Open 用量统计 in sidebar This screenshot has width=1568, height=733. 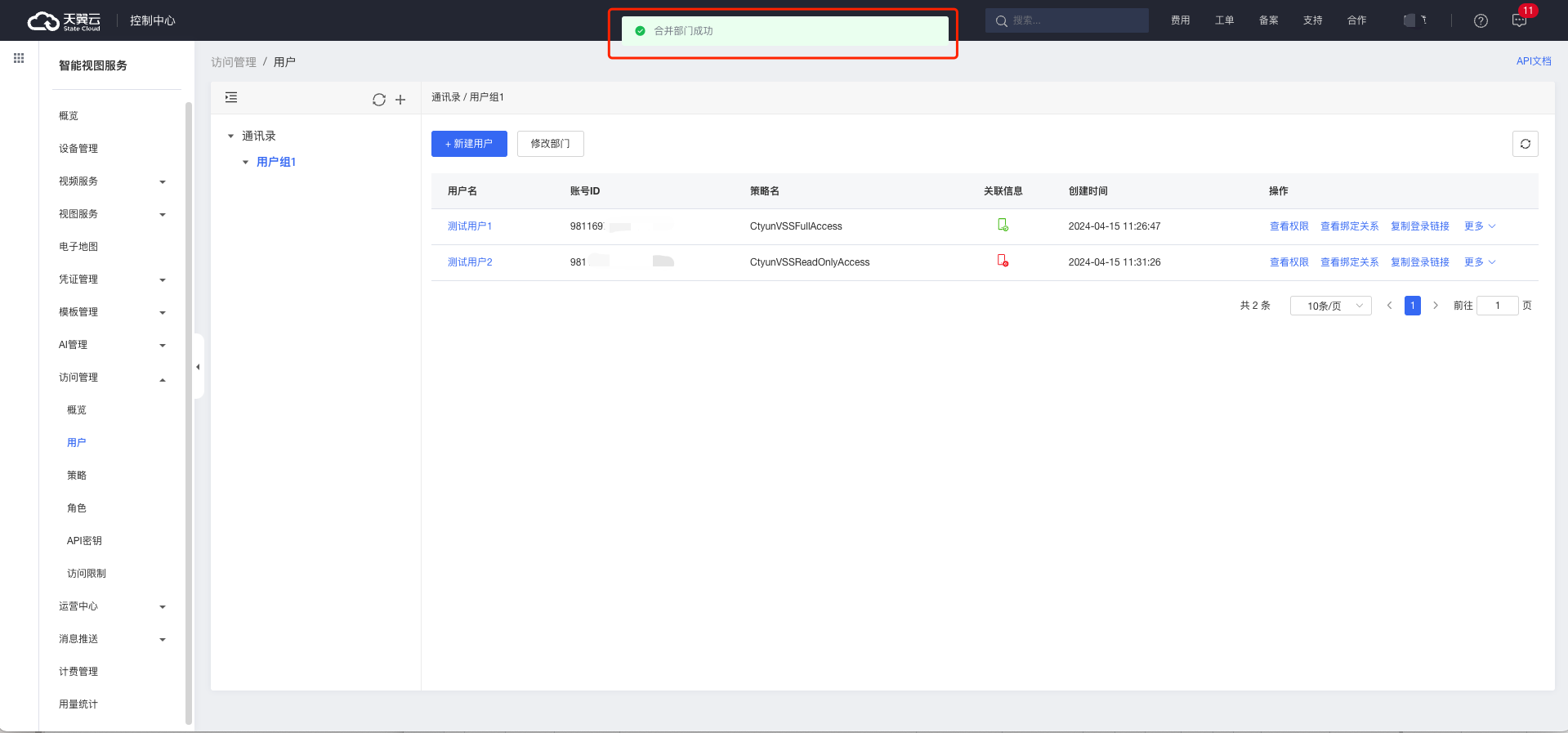tap(78, 704)
